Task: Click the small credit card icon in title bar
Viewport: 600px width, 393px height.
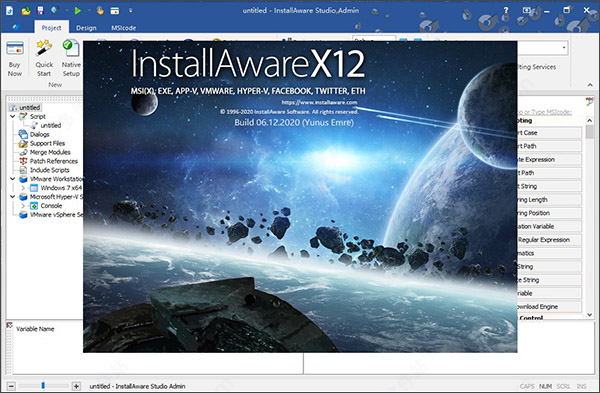Action: (x=115, y=11)
